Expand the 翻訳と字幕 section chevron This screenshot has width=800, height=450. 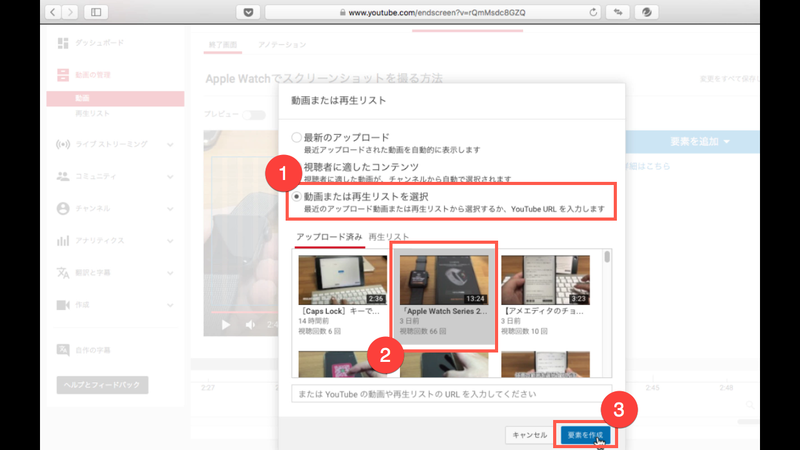tap(170, 273)
